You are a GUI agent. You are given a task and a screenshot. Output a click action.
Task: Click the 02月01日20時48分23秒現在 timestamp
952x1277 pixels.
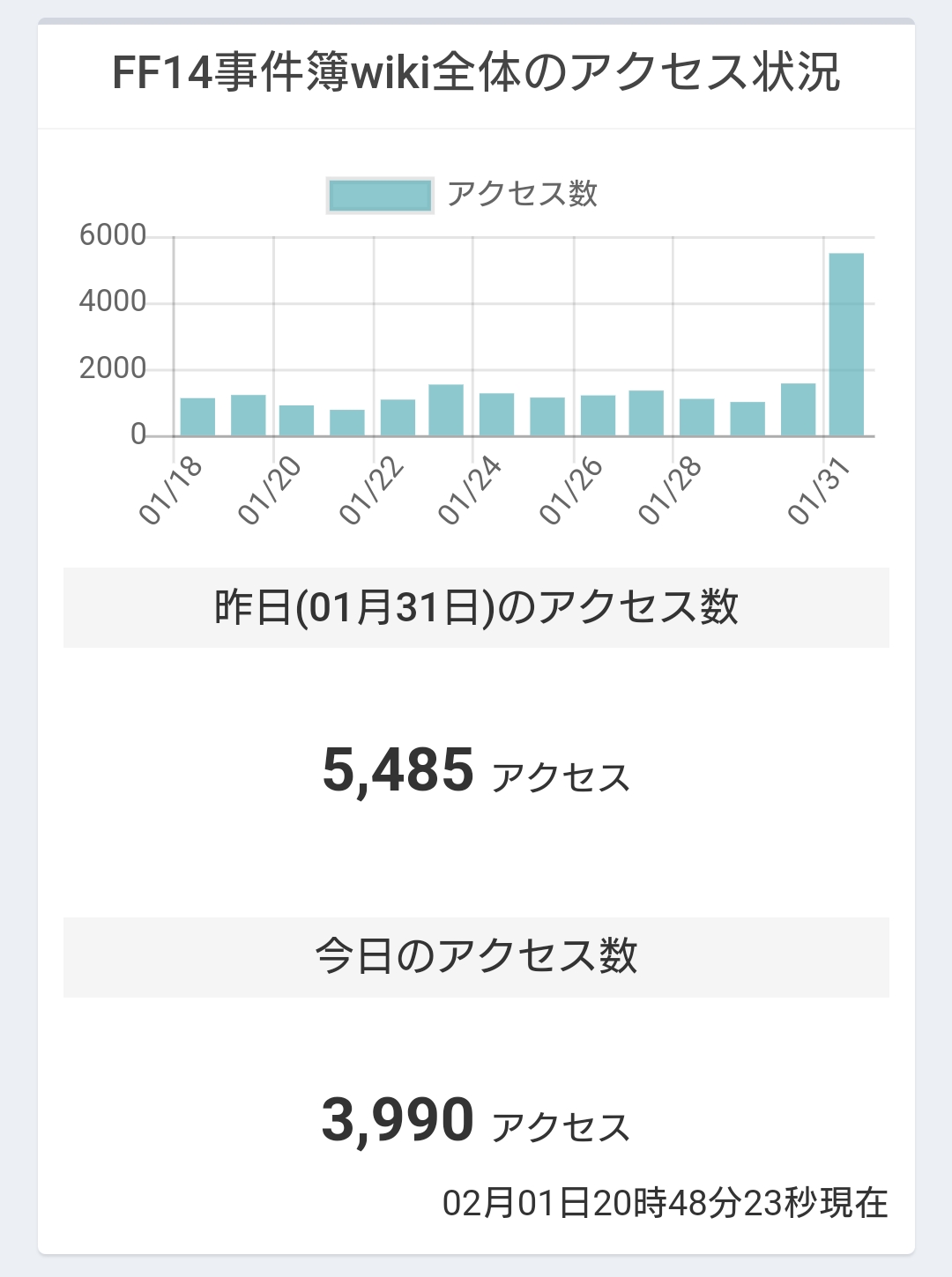(x=665, y=1203)
